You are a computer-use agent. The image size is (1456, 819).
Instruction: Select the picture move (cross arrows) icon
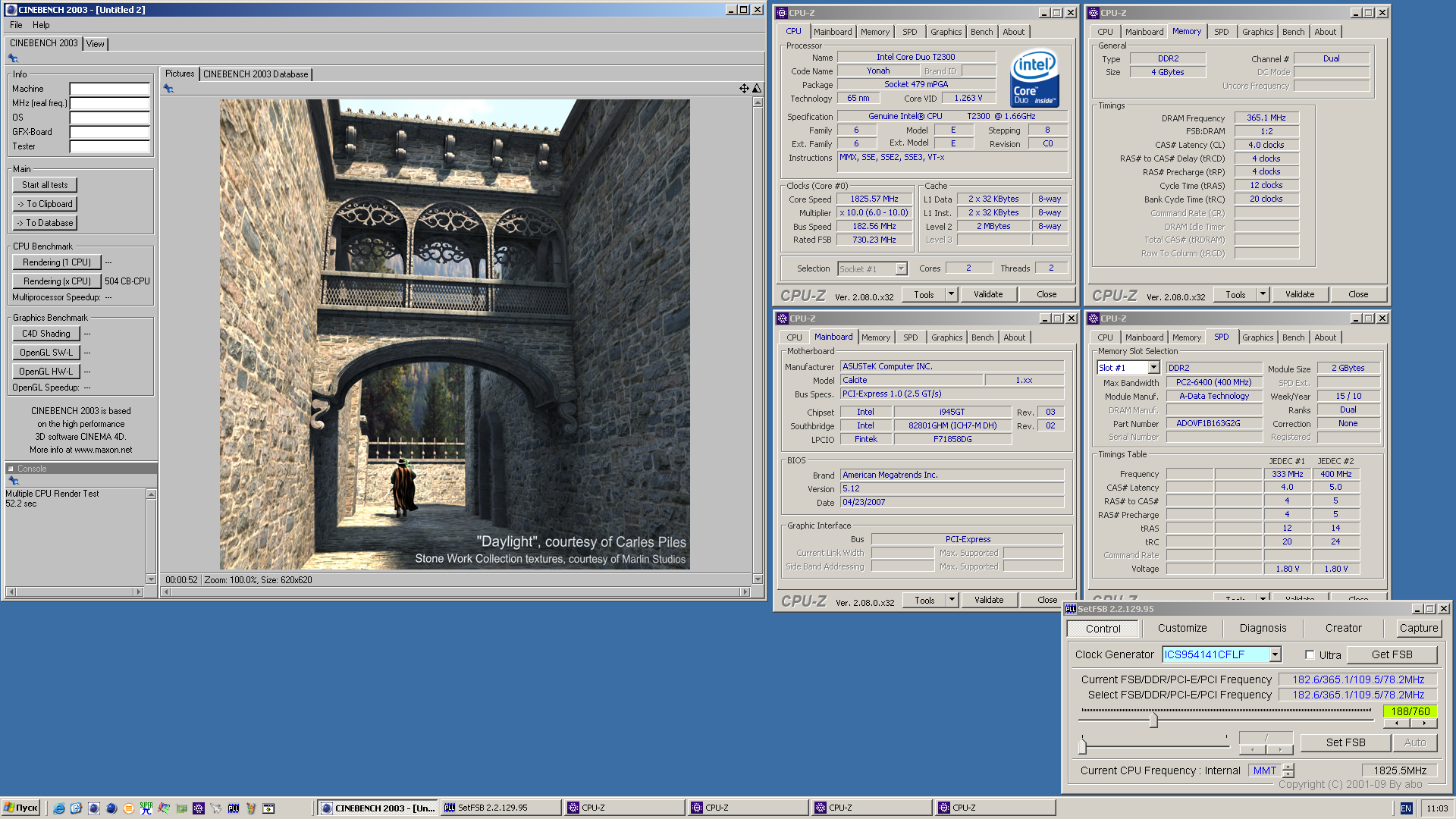point(744,89)
